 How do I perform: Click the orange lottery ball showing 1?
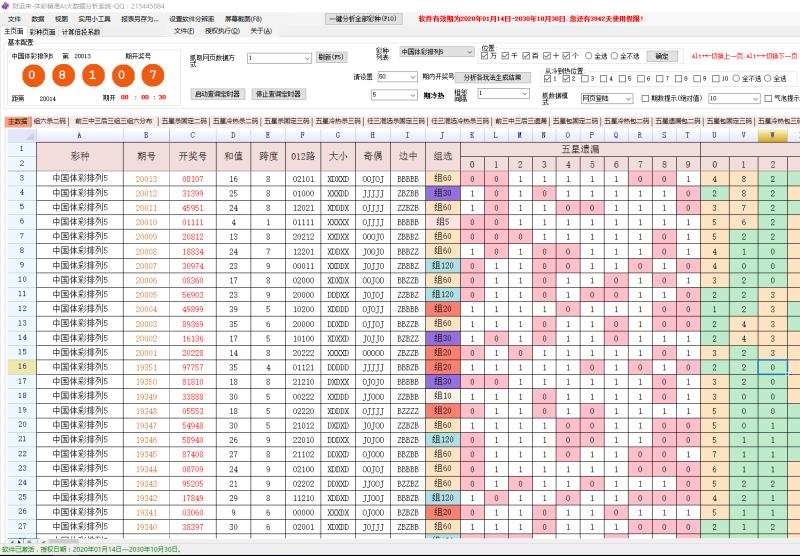click(x=92, y=75)
